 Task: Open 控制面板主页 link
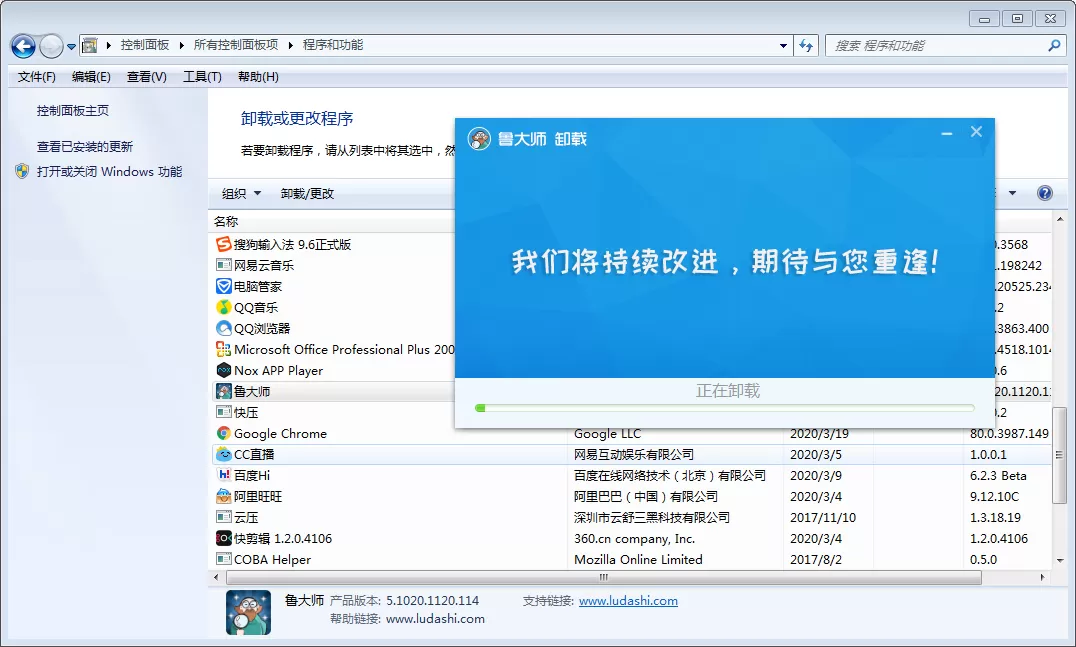[x=73, y=110]
